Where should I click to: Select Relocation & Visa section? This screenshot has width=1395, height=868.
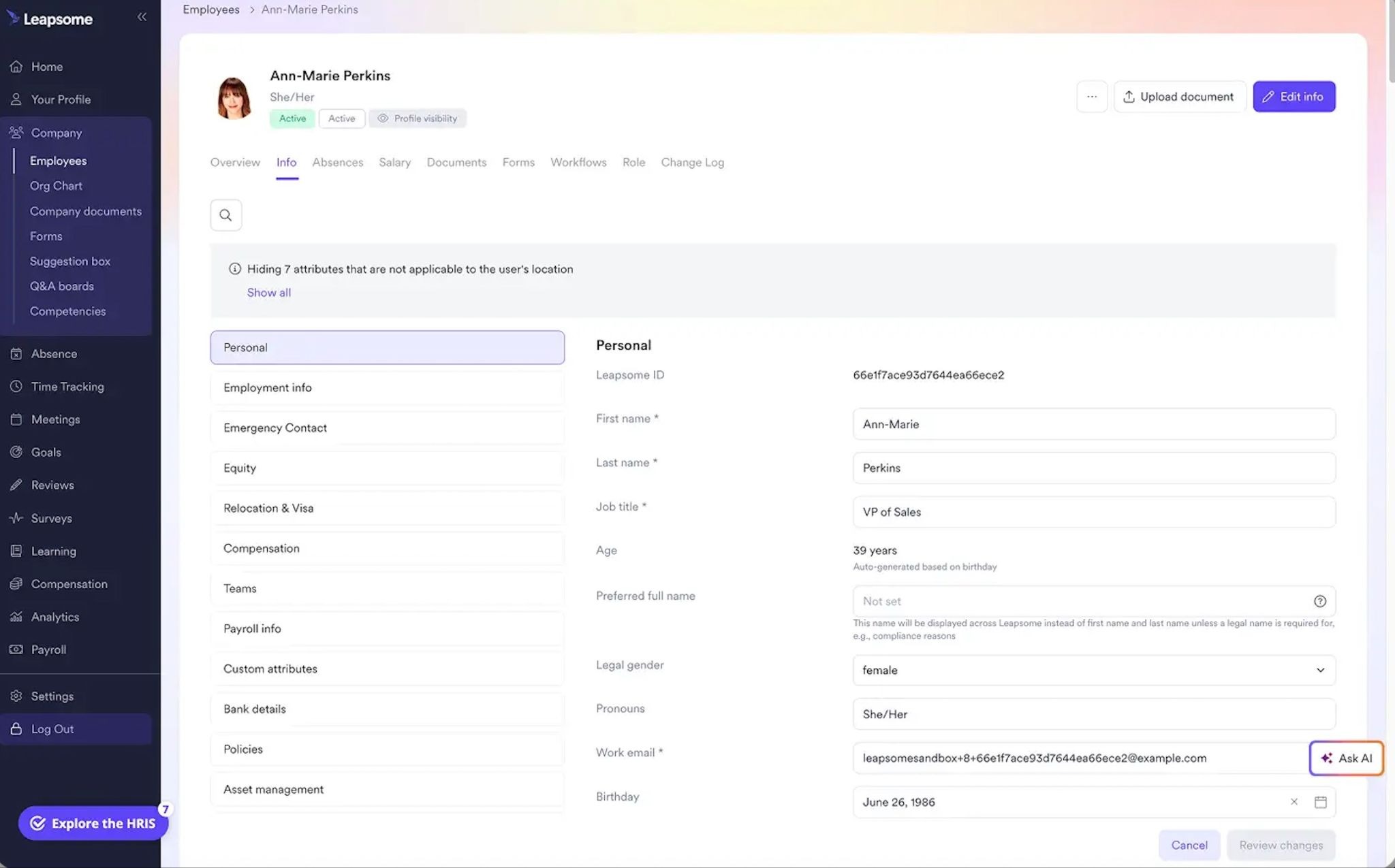(387, 508)
